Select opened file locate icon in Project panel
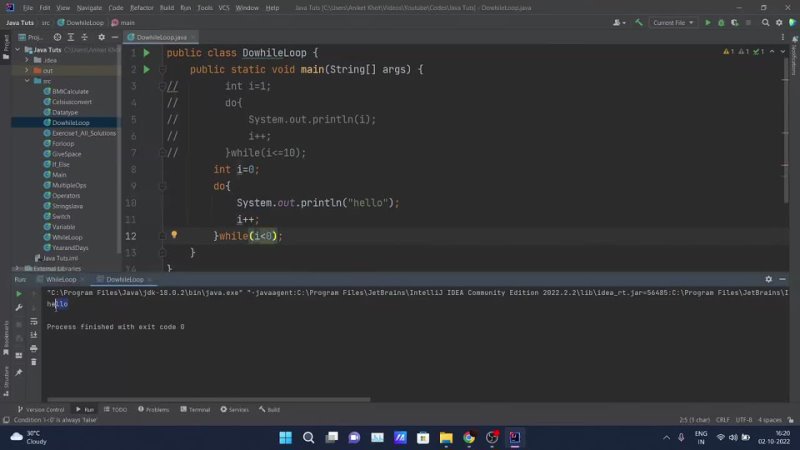Viewport: 800px width, 450px height. 57,37
